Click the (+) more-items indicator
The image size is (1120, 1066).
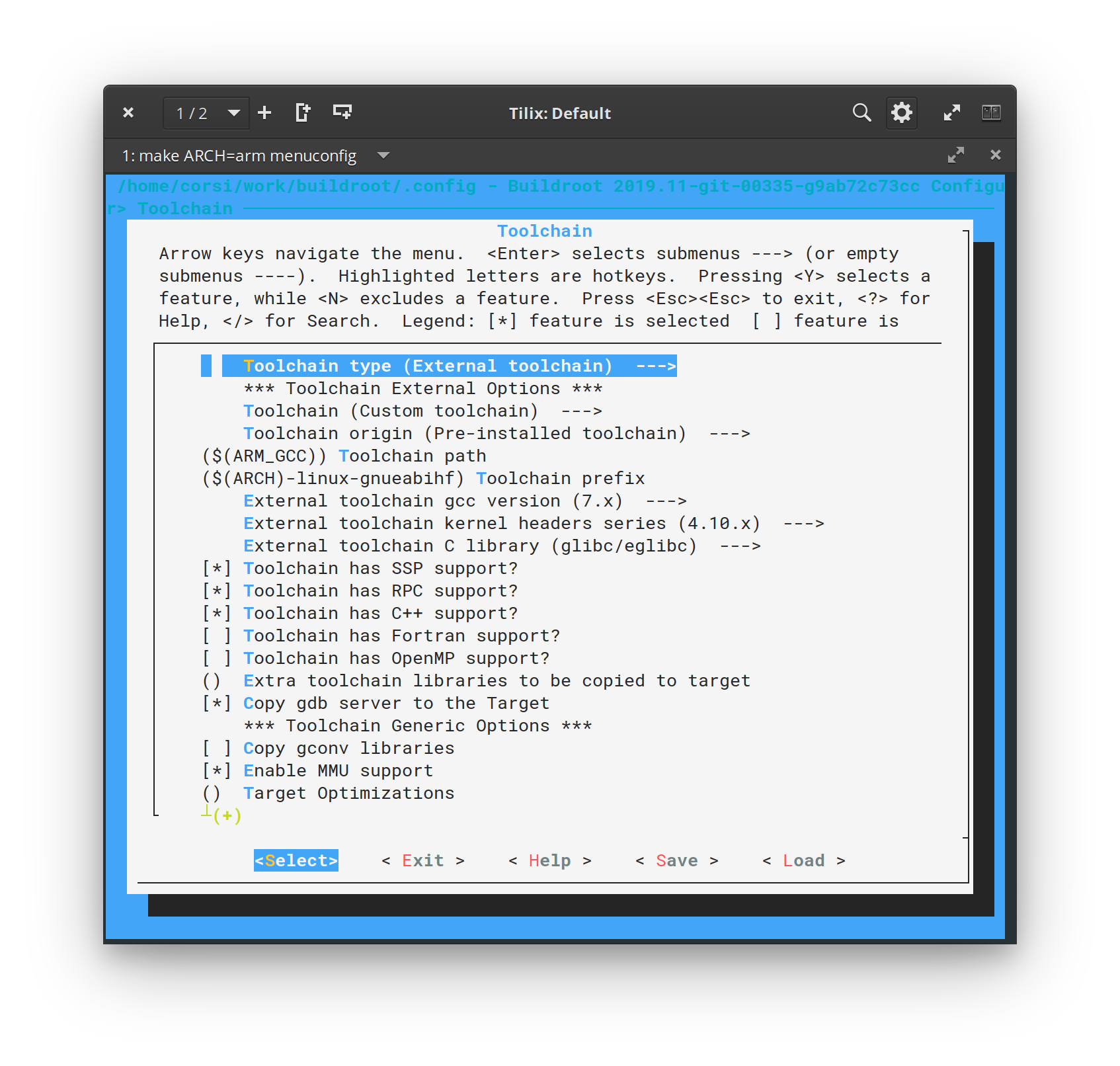click(227, 815)
